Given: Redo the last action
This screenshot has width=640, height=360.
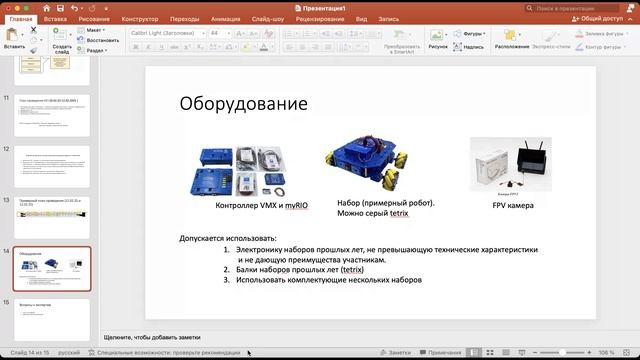Looking at the screenshot, I should (x=92, y=8).
